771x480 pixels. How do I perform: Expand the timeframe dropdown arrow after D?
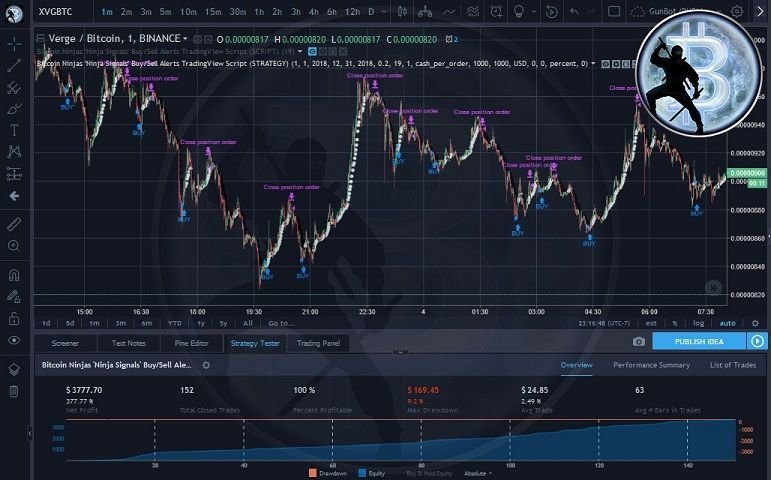(x=384, y=12)
